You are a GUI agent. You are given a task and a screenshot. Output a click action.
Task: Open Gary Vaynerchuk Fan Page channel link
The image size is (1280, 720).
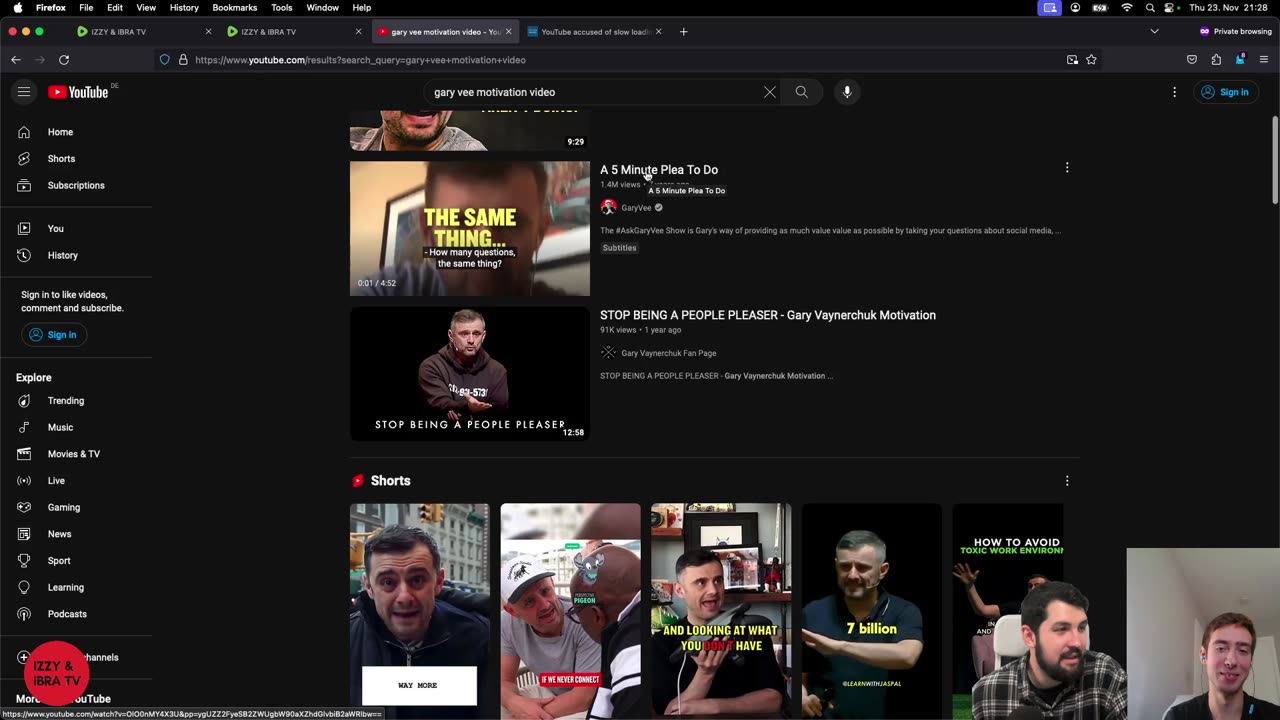click(x=668, y=353)
